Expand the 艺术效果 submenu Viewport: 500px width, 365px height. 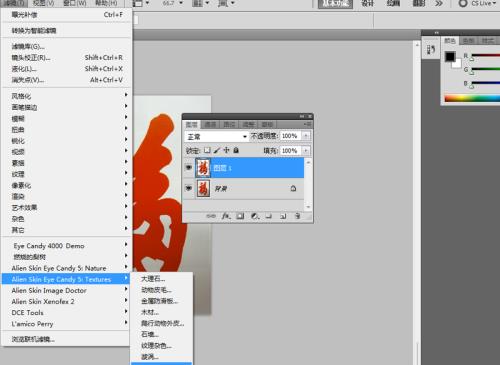(67, 207)
